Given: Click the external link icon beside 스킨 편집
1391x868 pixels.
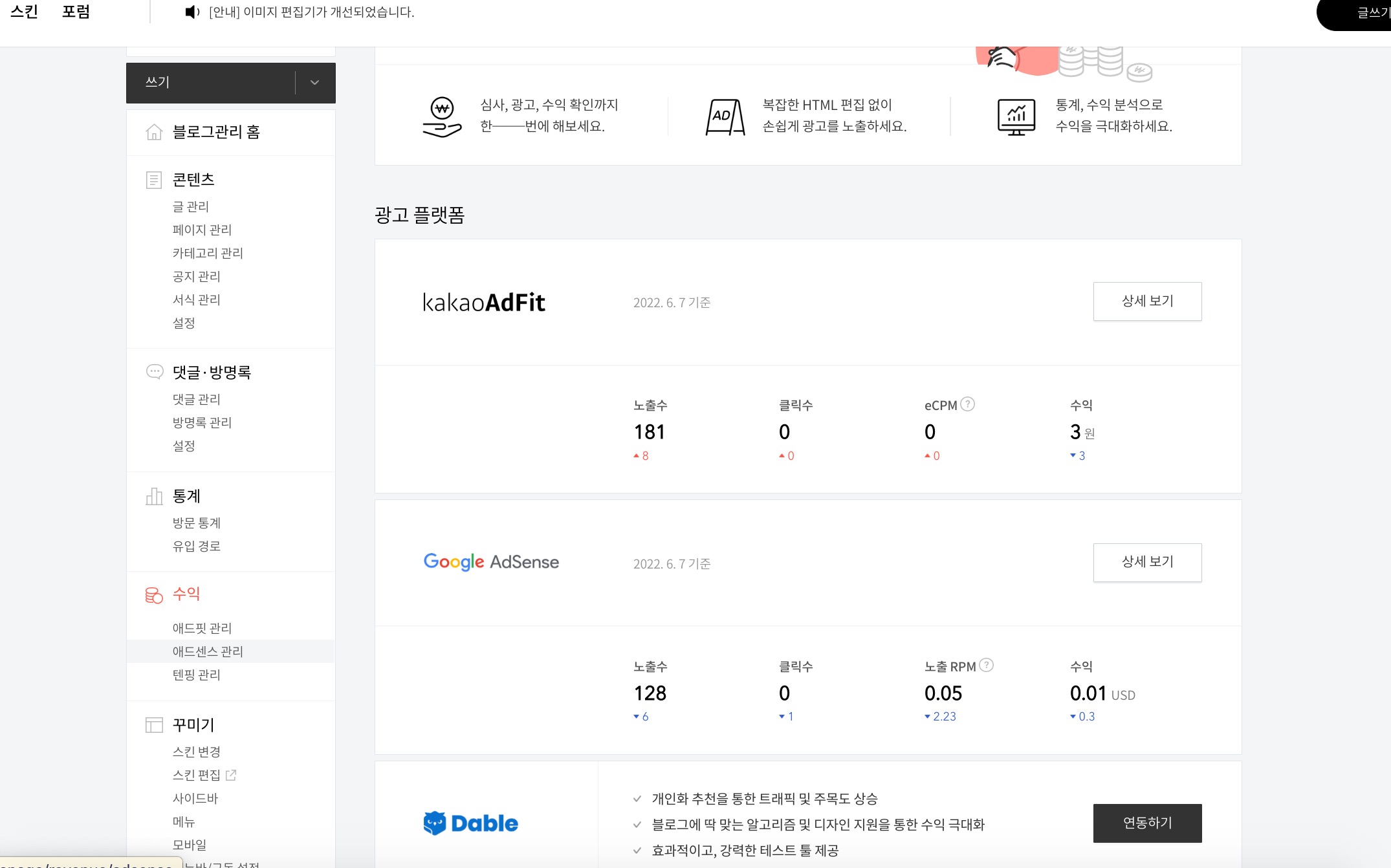Looking at the screenshot, I should 231,775.
